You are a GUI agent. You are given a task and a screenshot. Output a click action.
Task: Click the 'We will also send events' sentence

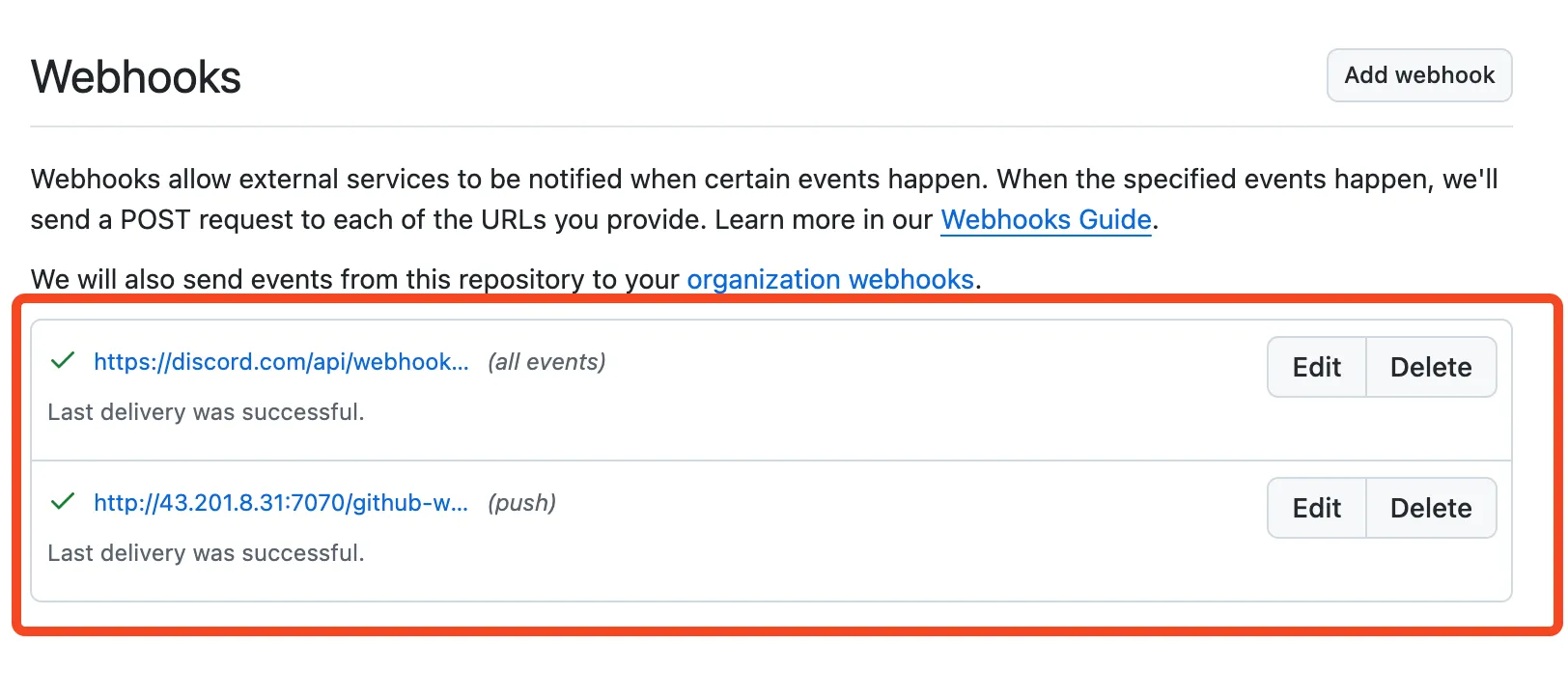click(506, 280)
